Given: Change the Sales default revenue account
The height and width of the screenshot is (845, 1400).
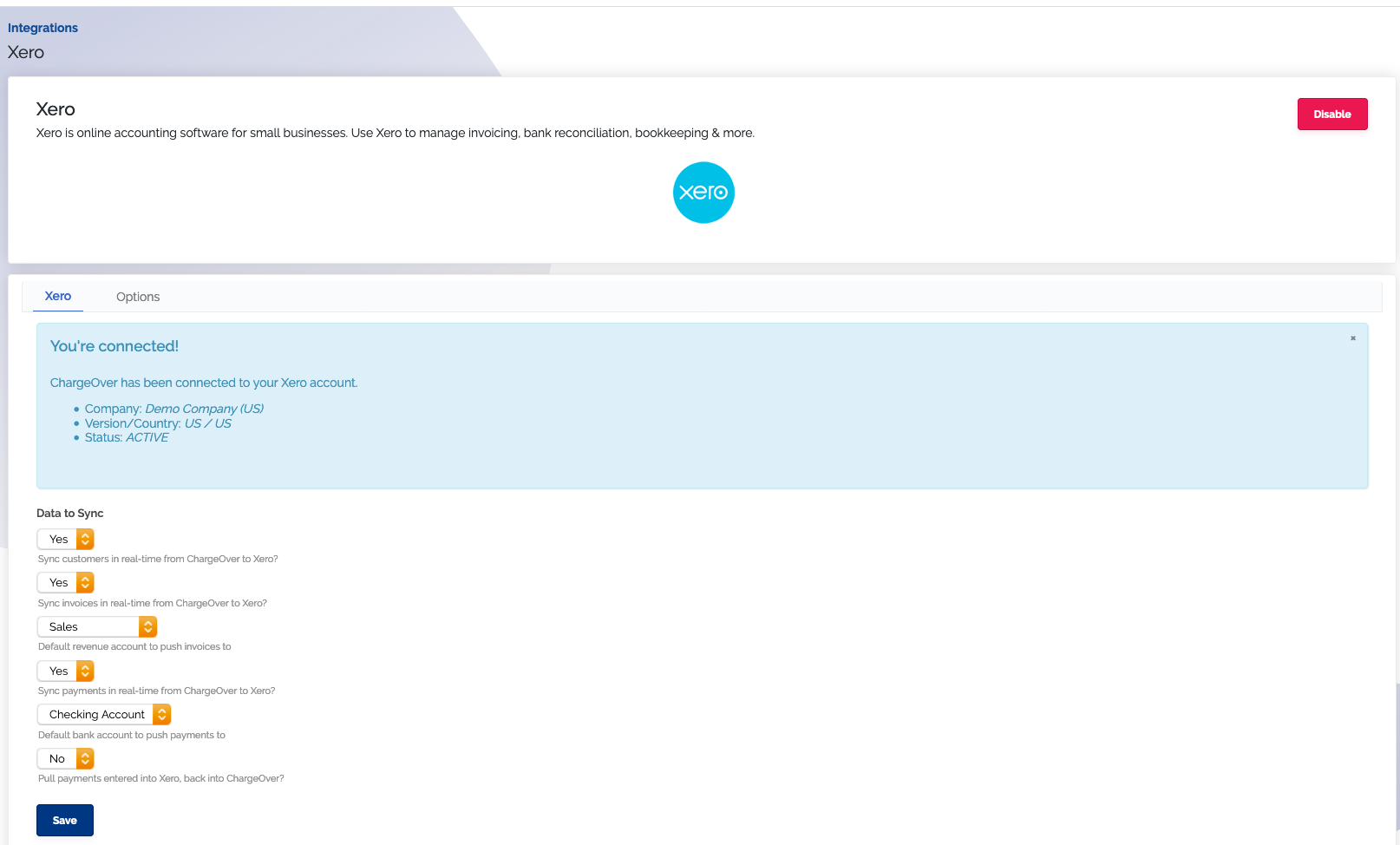Looking at the screenshot, I should coord(97,626).
